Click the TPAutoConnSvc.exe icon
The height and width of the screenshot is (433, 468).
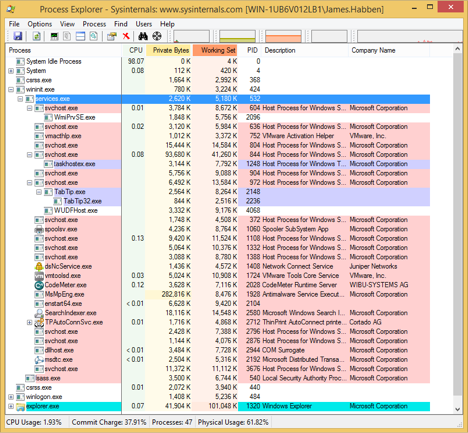[x=39, y=322]
